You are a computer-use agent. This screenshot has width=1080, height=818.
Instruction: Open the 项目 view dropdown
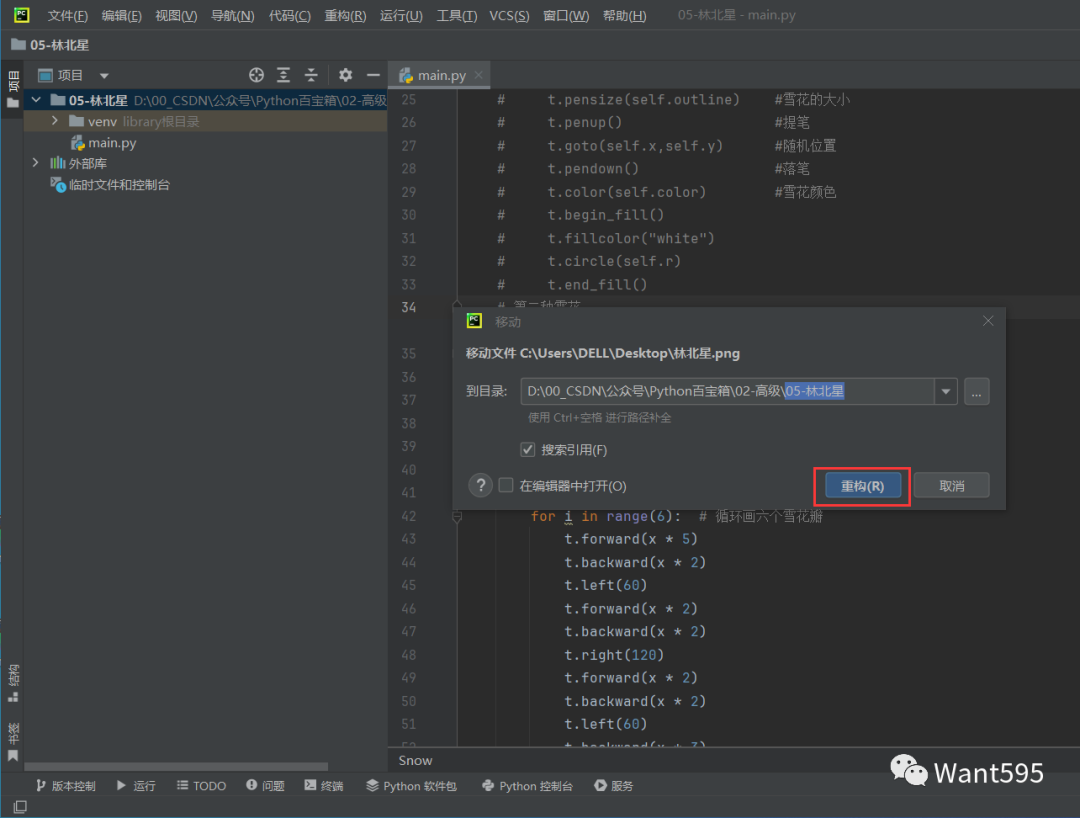tap(104, 76)
